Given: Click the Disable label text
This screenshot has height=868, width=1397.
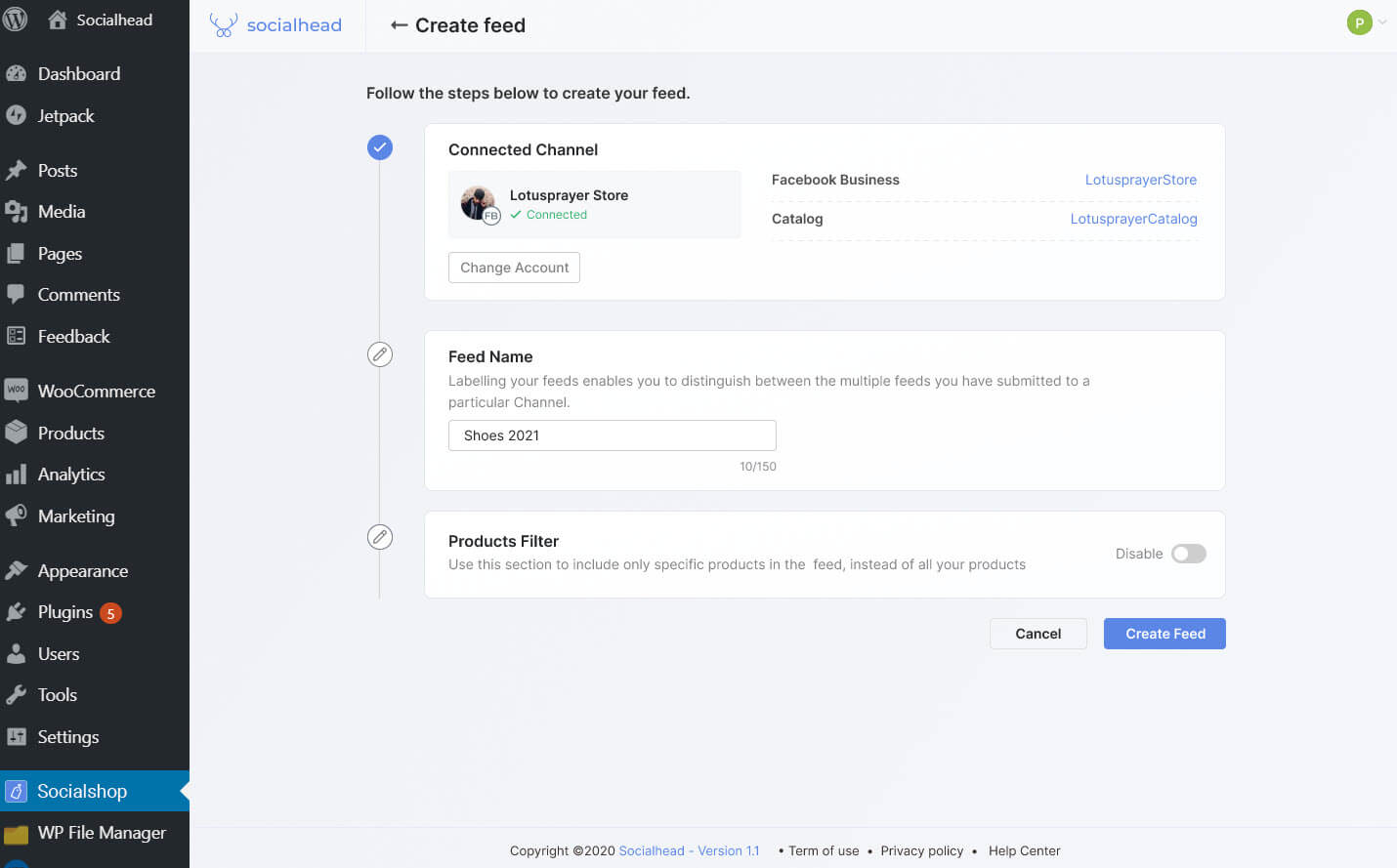Looking at the screenshot, I should point(1139,554).
